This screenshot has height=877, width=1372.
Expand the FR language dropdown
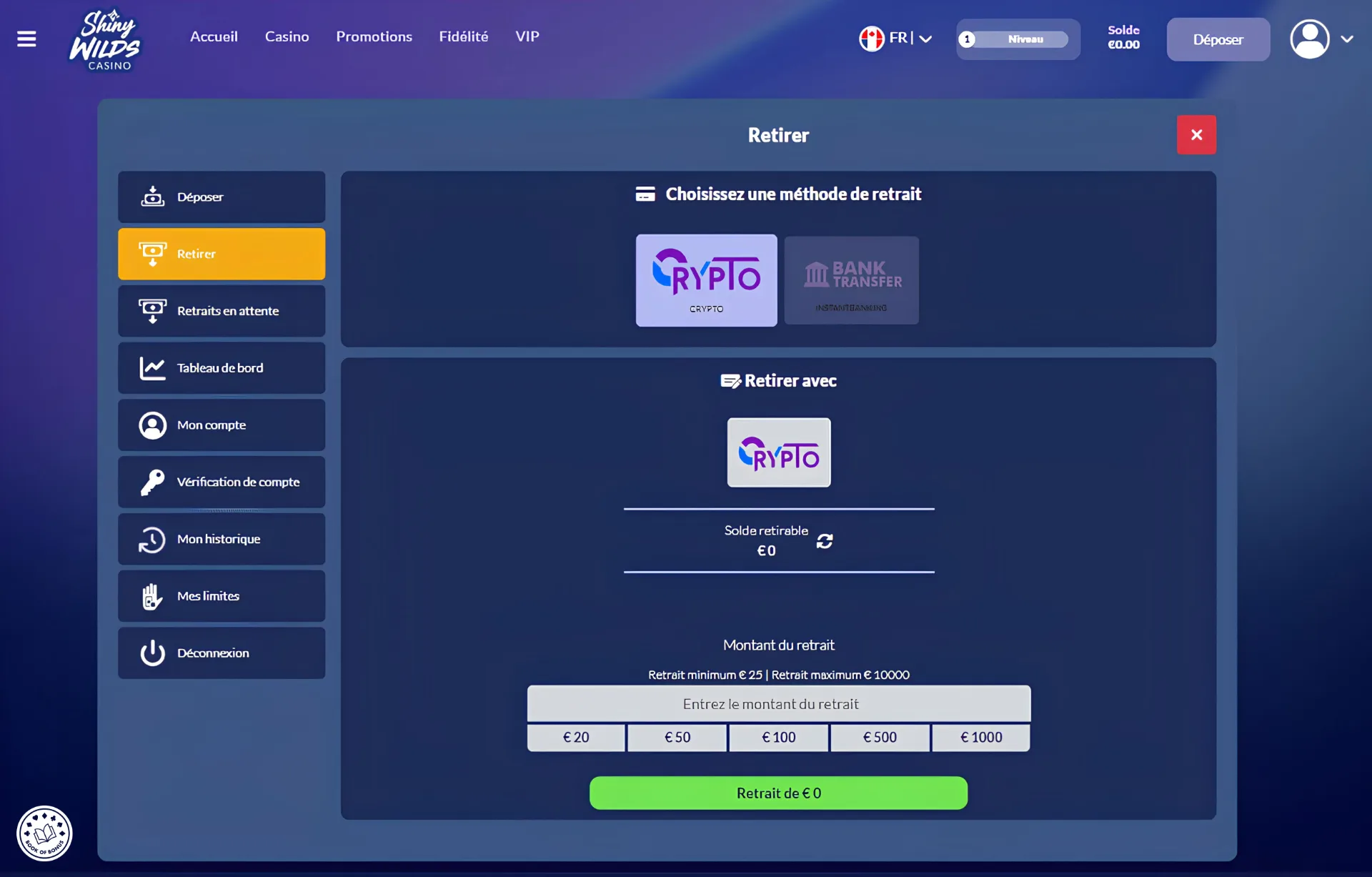tap(925, 39)
